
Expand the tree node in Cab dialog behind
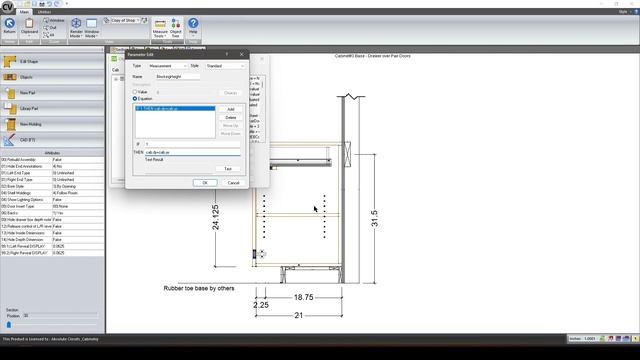[x=116, y=79]
